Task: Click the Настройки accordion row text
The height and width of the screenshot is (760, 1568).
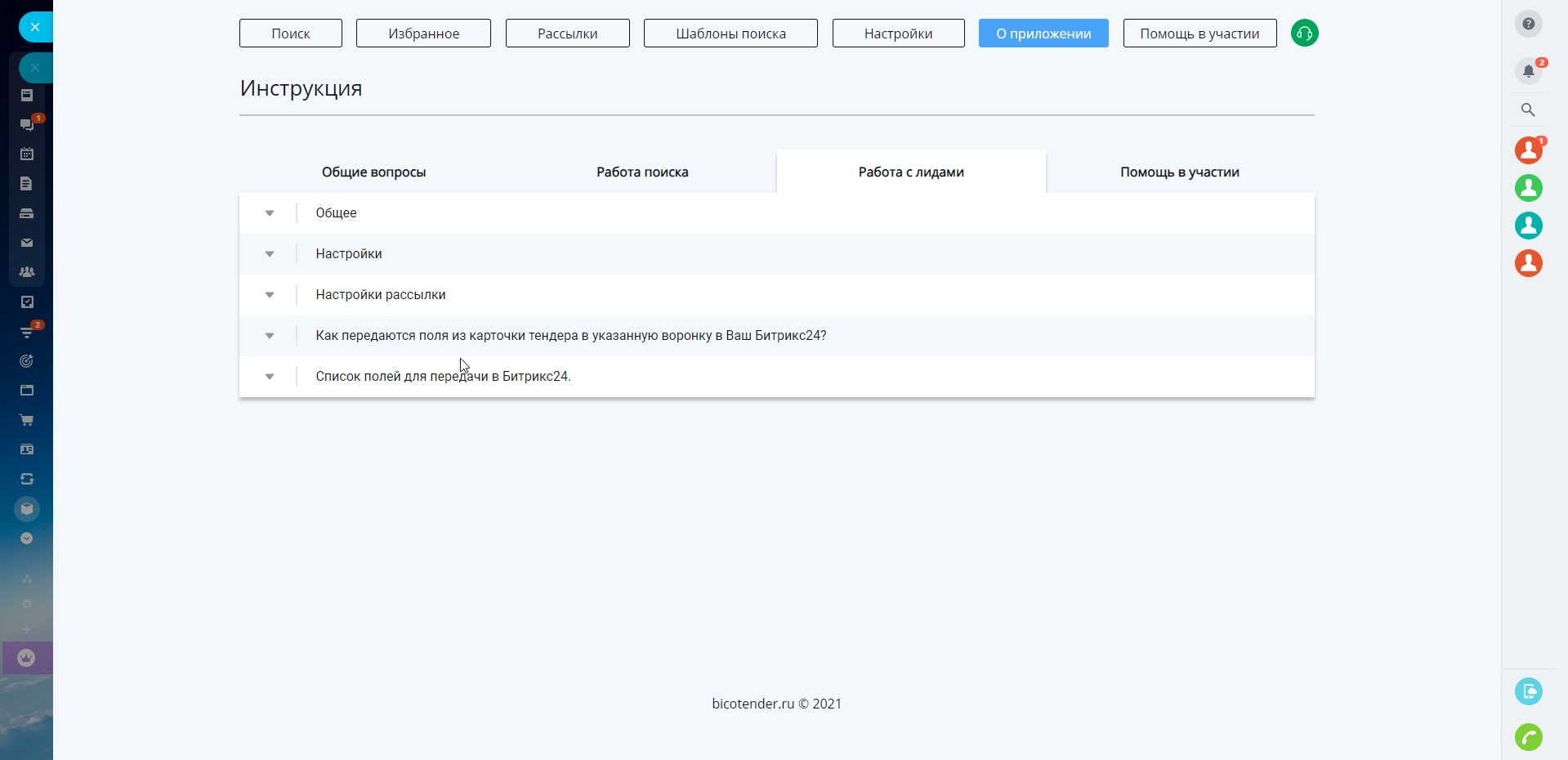Action: [349, 254]
